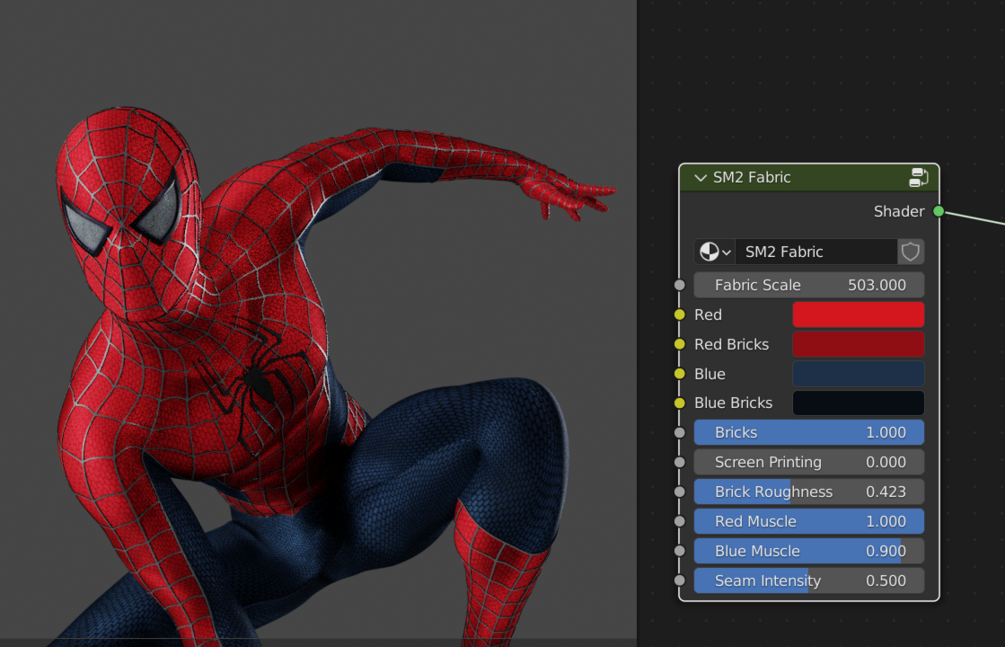Click the Bricks input socket
The image size is (1005, 647).
679,433
